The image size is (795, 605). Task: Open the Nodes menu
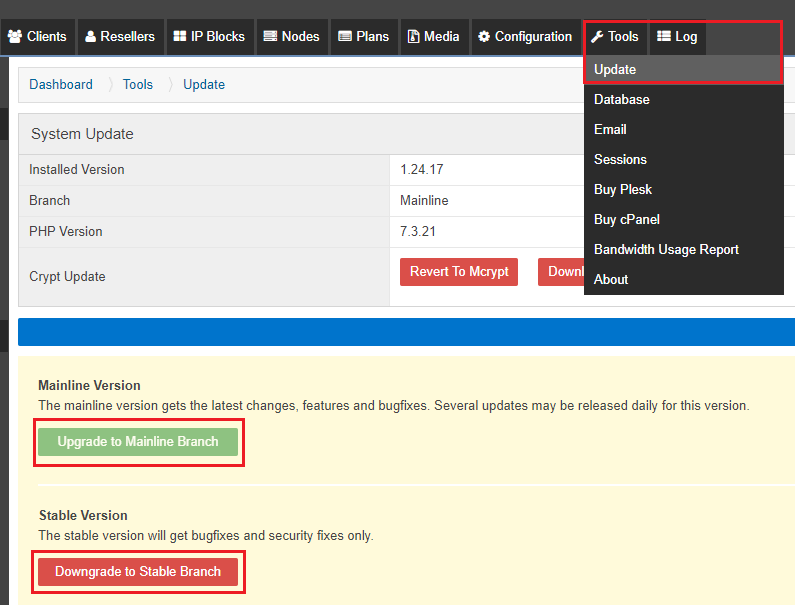click(292, 37)
